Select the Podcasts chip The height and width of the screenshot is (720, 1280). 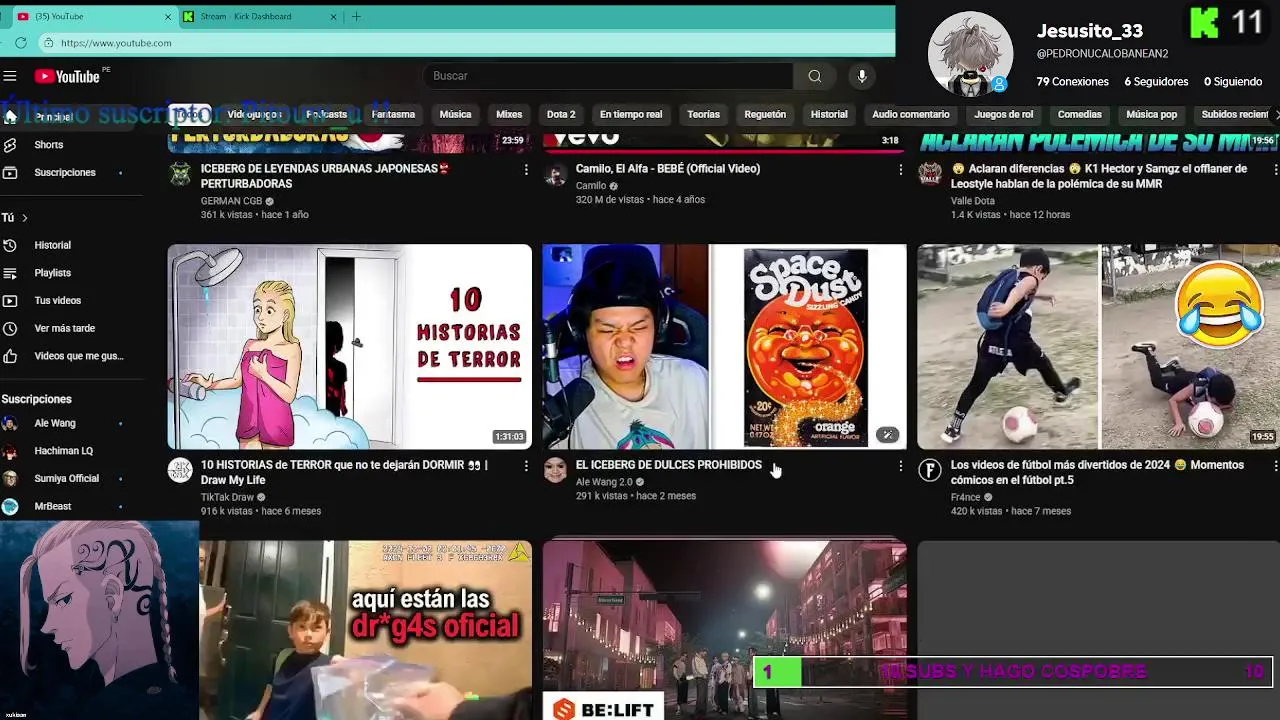pos(326,114)
